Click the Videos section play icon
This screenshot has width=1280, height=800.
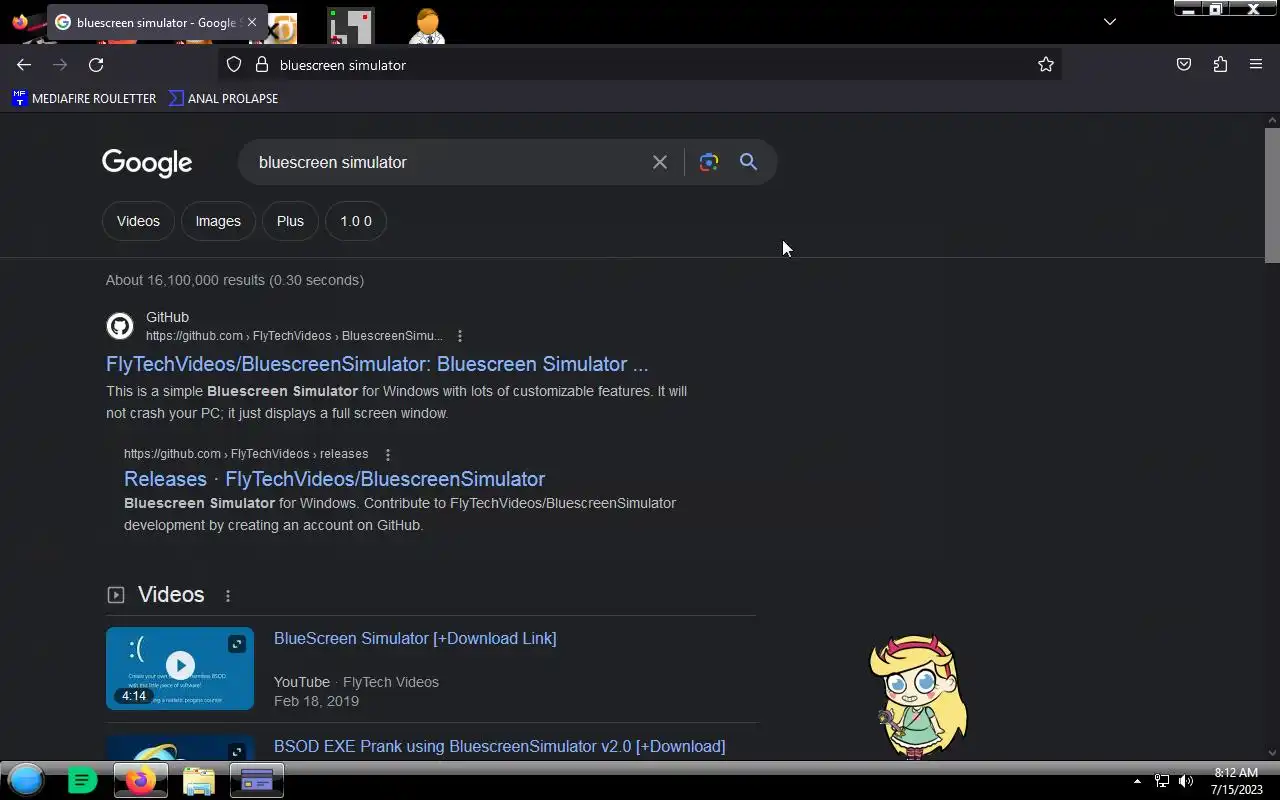[116, 595]
